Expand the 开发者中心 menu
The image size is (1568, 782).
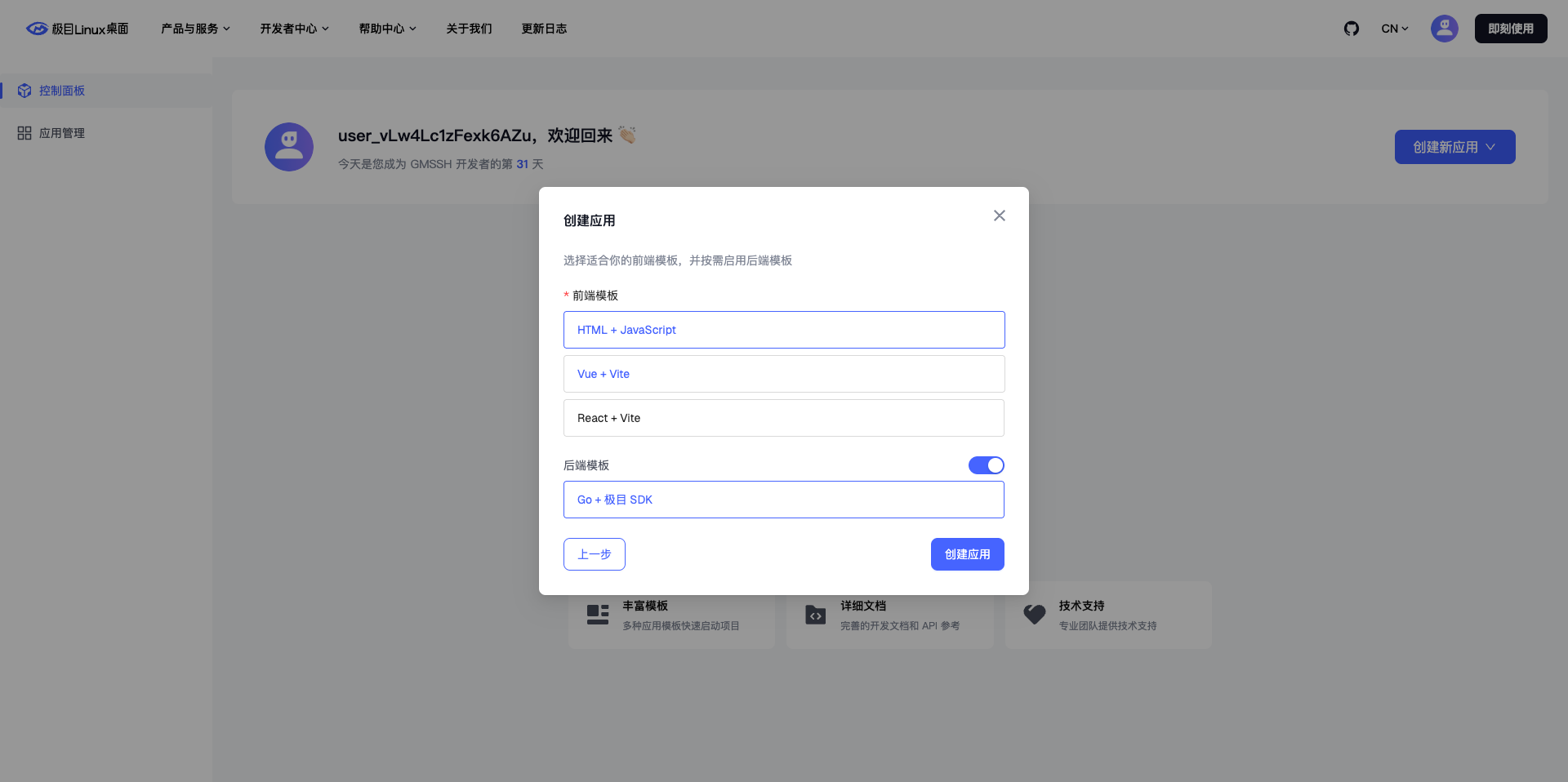point(294,29)
